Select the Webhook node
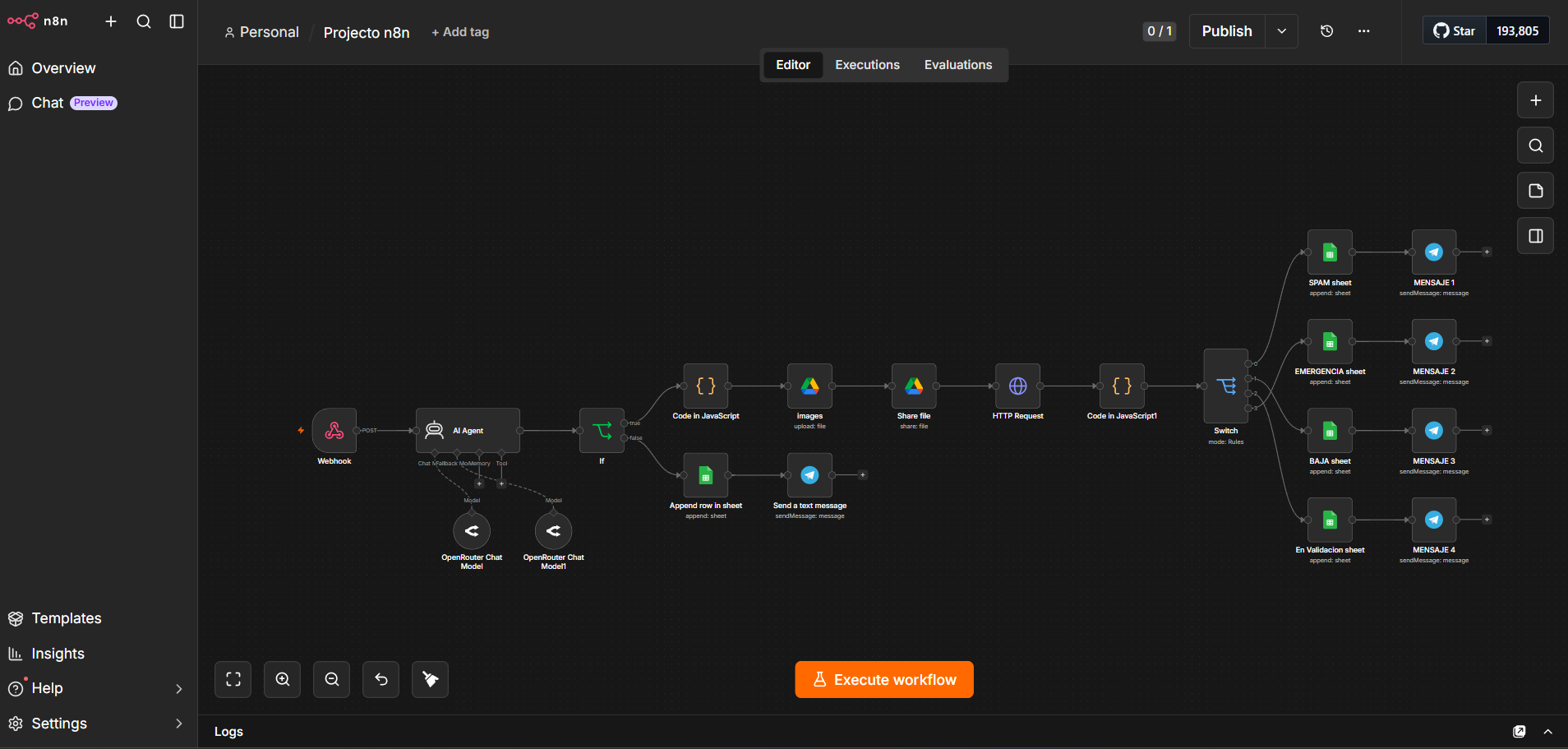The image size is (1568, 749). click(334, 430)
